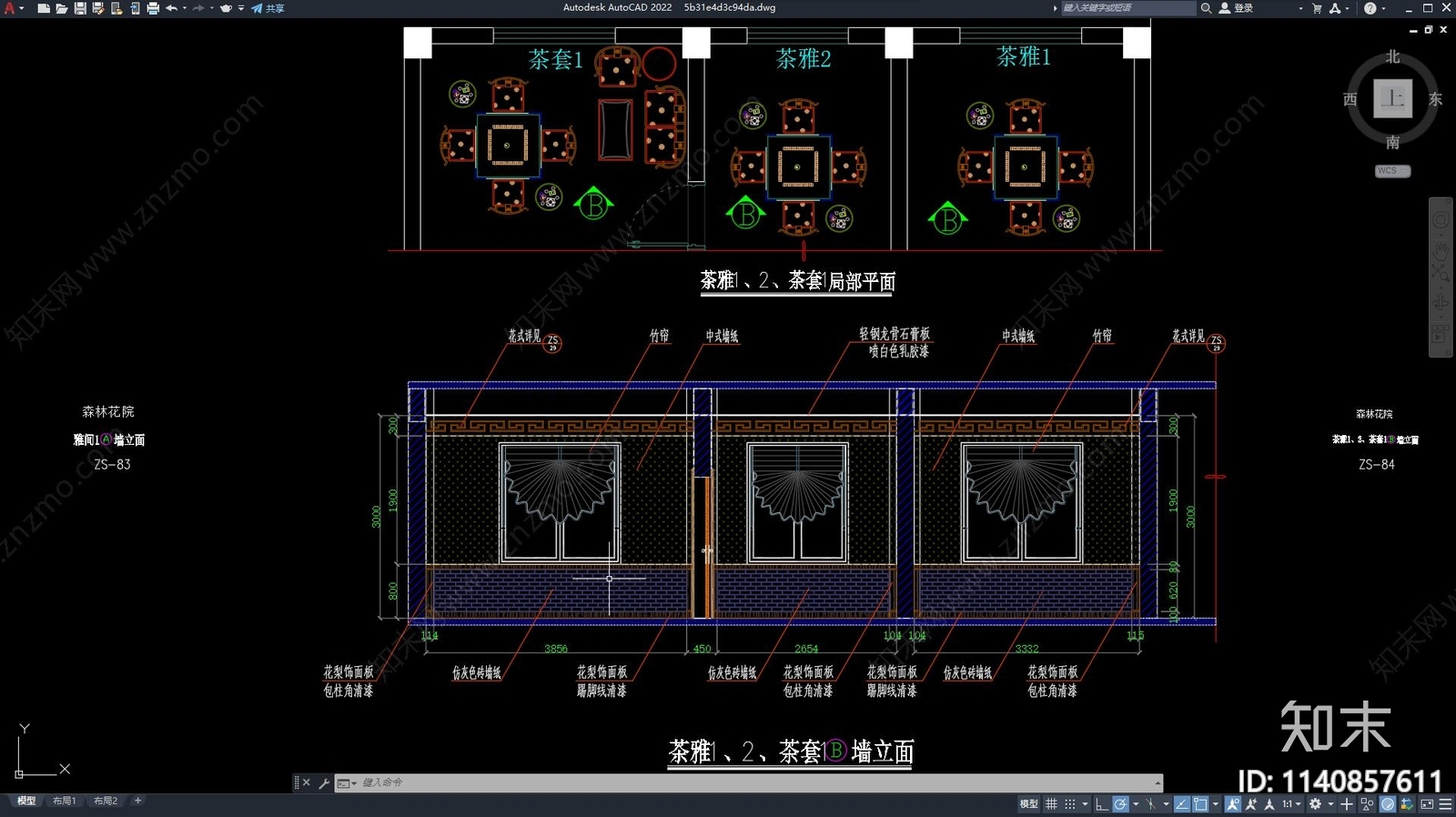The image size is (1456, 817).
Task: Click the Redo arrow icon
Action: [x=198, y=8]
